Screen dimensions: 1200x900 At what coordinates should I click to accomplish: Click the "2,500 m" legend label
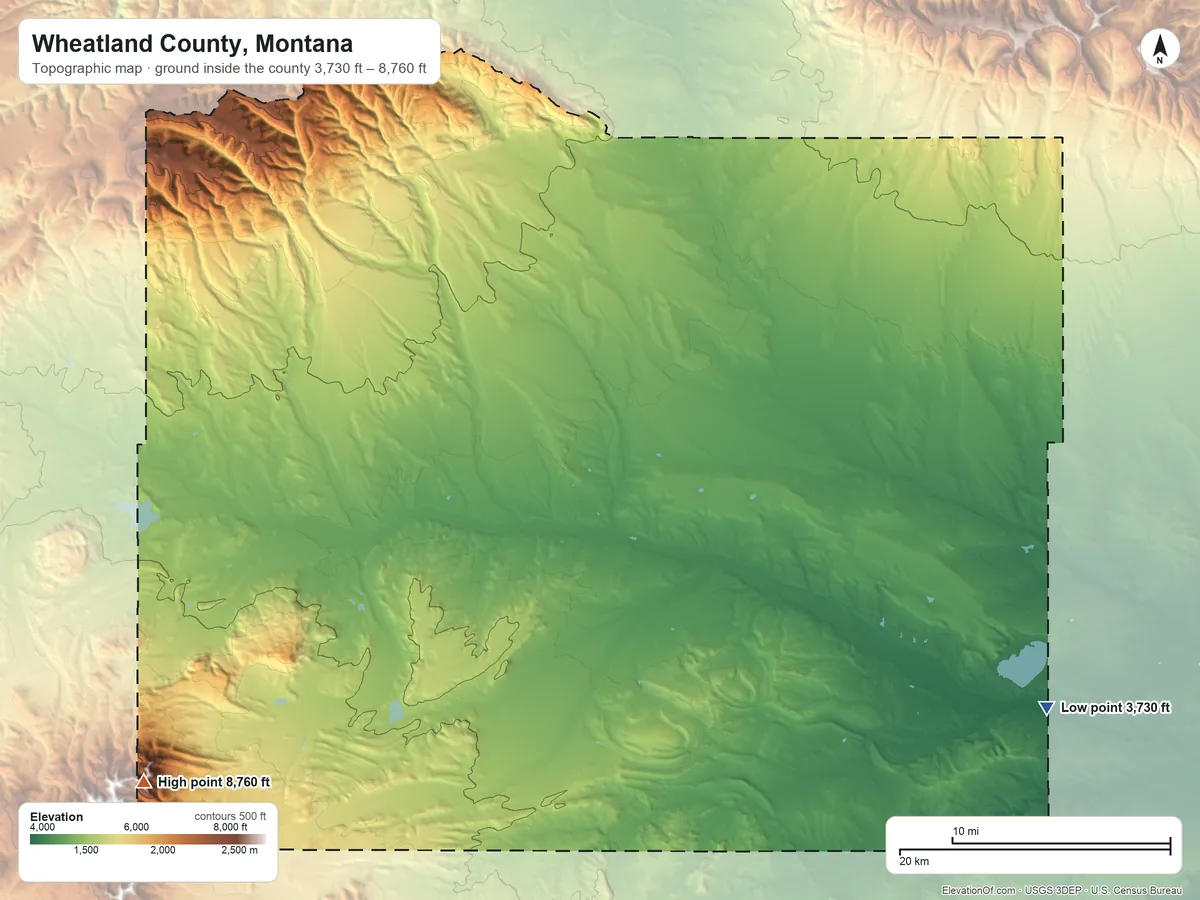(239, 850)
